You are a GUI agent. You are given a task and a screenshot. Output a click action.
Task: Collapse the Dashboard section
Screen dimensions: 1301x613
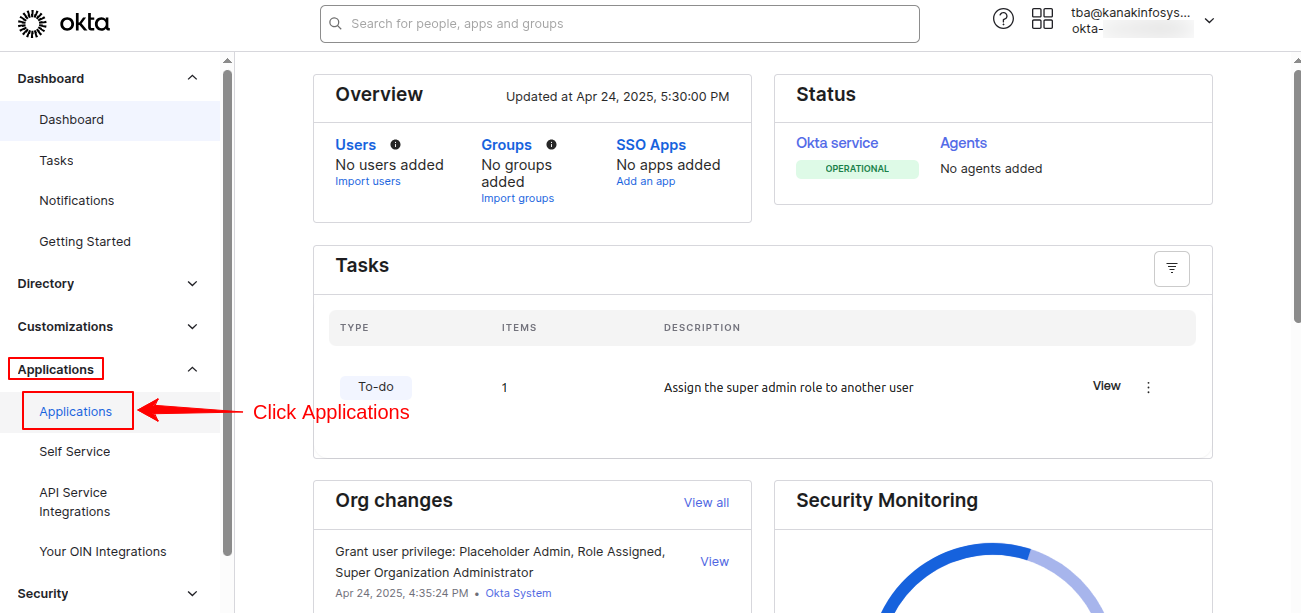click(x=193, y=78)
